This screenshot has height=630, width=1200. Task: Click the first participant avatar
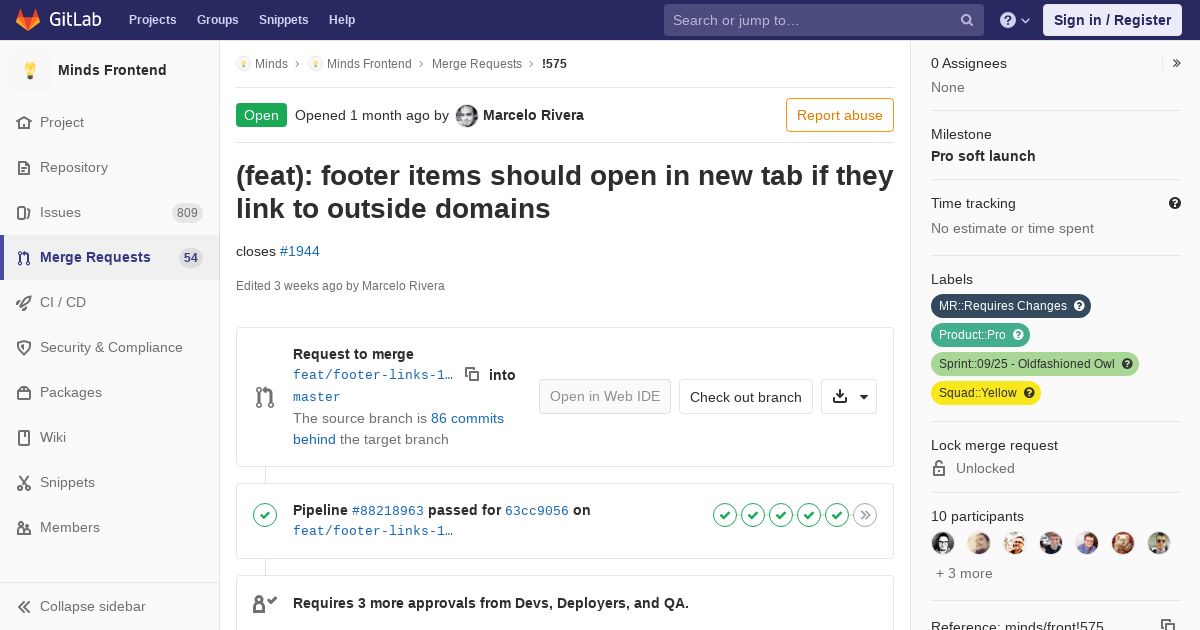point(943,543)
